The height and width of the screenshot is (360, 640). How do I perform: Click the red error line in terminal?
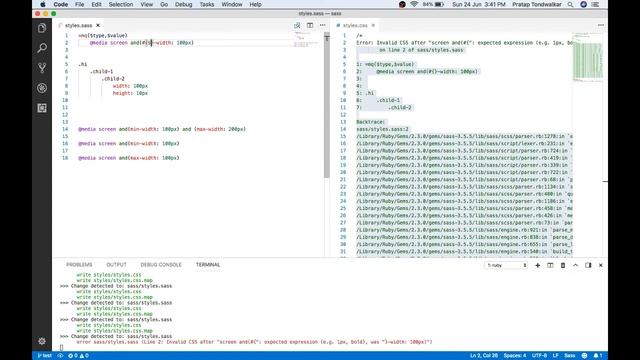pos(254,342)
